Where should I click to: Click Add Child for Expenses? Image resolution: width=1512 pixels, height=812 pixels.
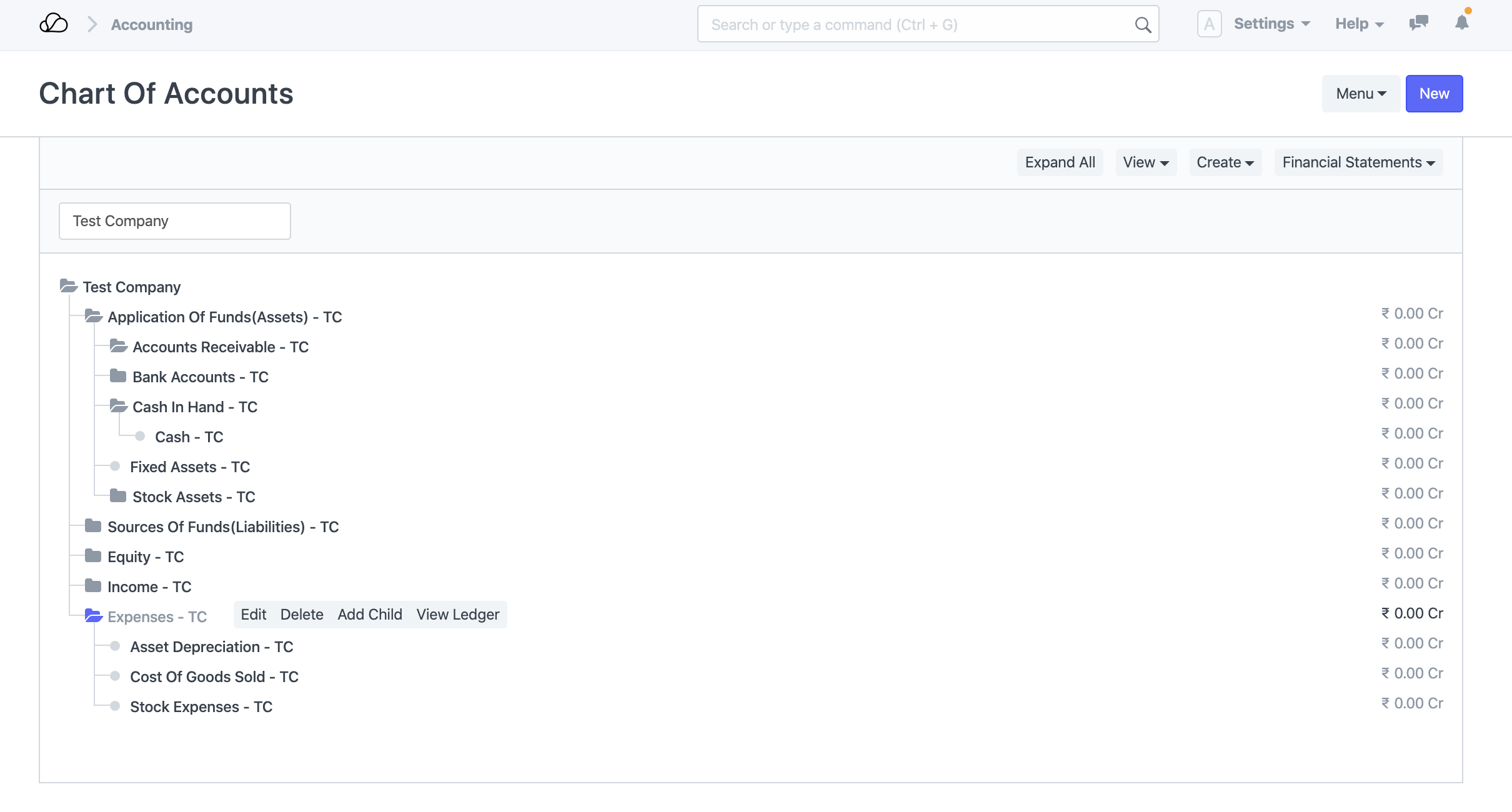point(370,615)
